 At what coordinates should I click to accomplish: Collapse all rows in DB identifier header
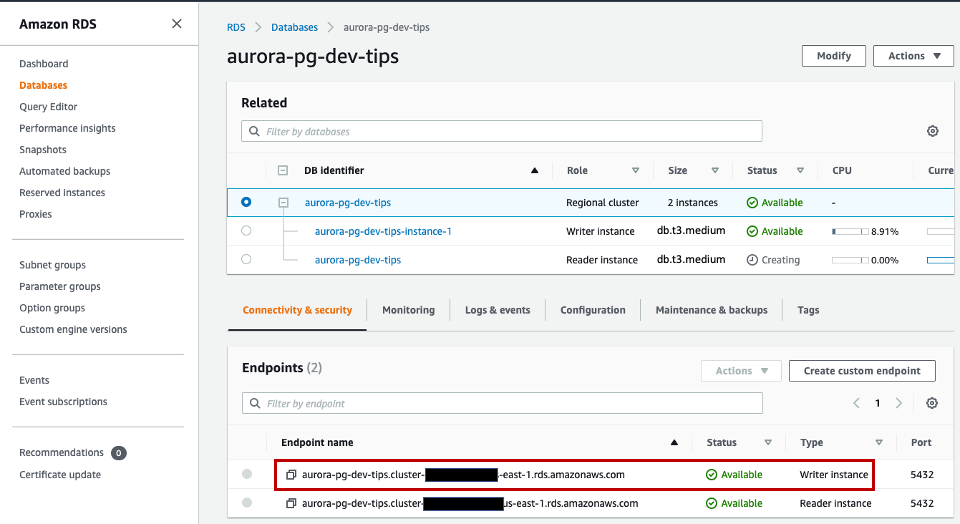283,170
